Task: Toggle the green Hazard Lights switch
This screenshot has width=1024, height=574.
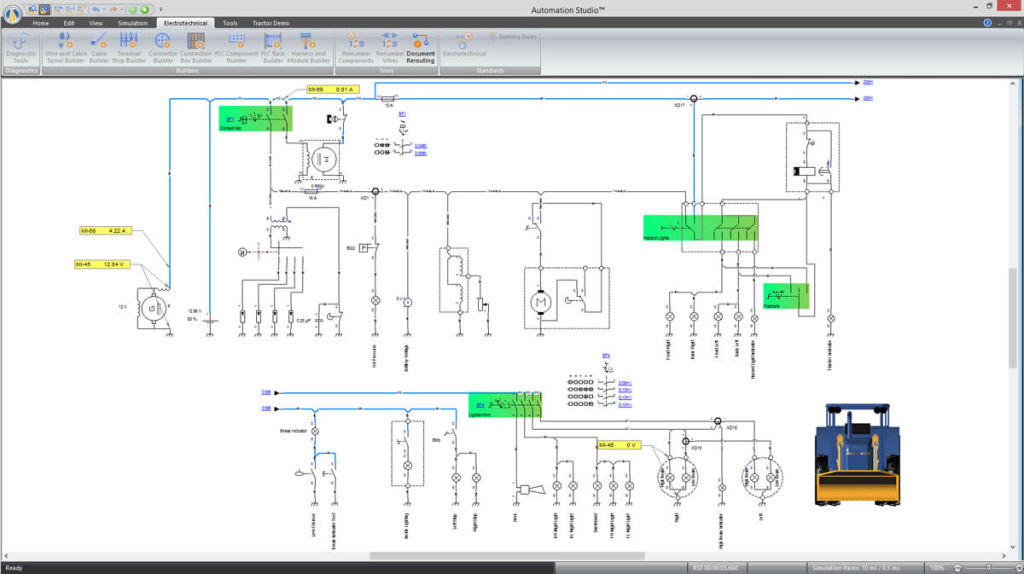Action: [x=700, y=228]
